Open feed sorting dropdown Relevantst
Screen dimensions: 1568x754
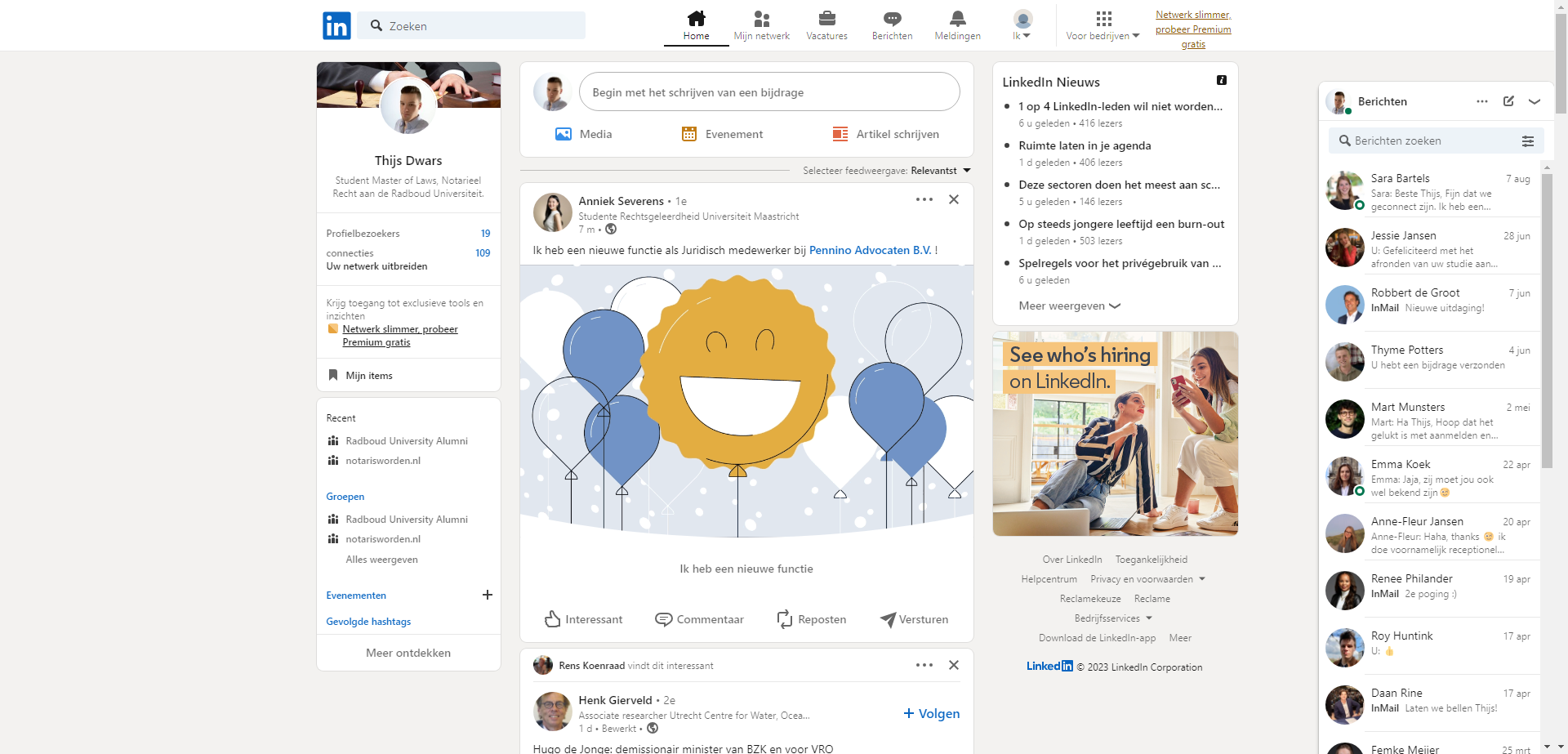(940, 171)
